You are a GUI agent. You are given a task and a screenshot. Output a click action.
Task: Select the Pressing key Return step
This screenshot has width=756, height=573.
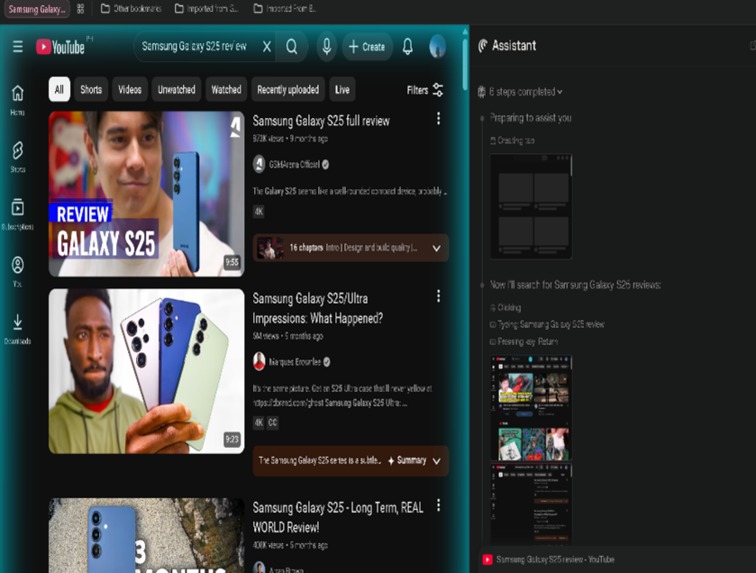(x=524, y=341)
